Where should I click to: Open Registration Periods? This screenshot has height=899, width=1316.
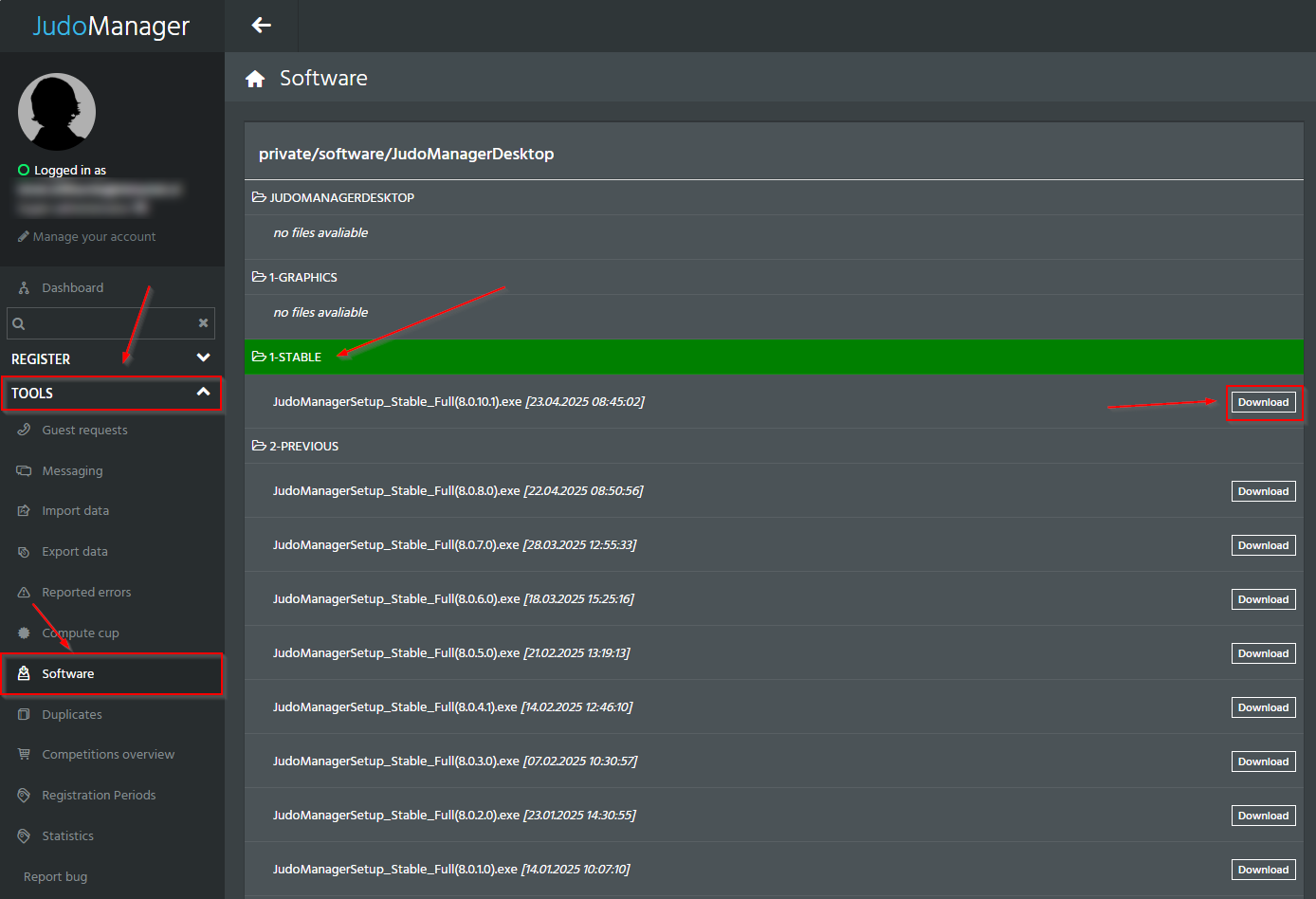point(99,796)
